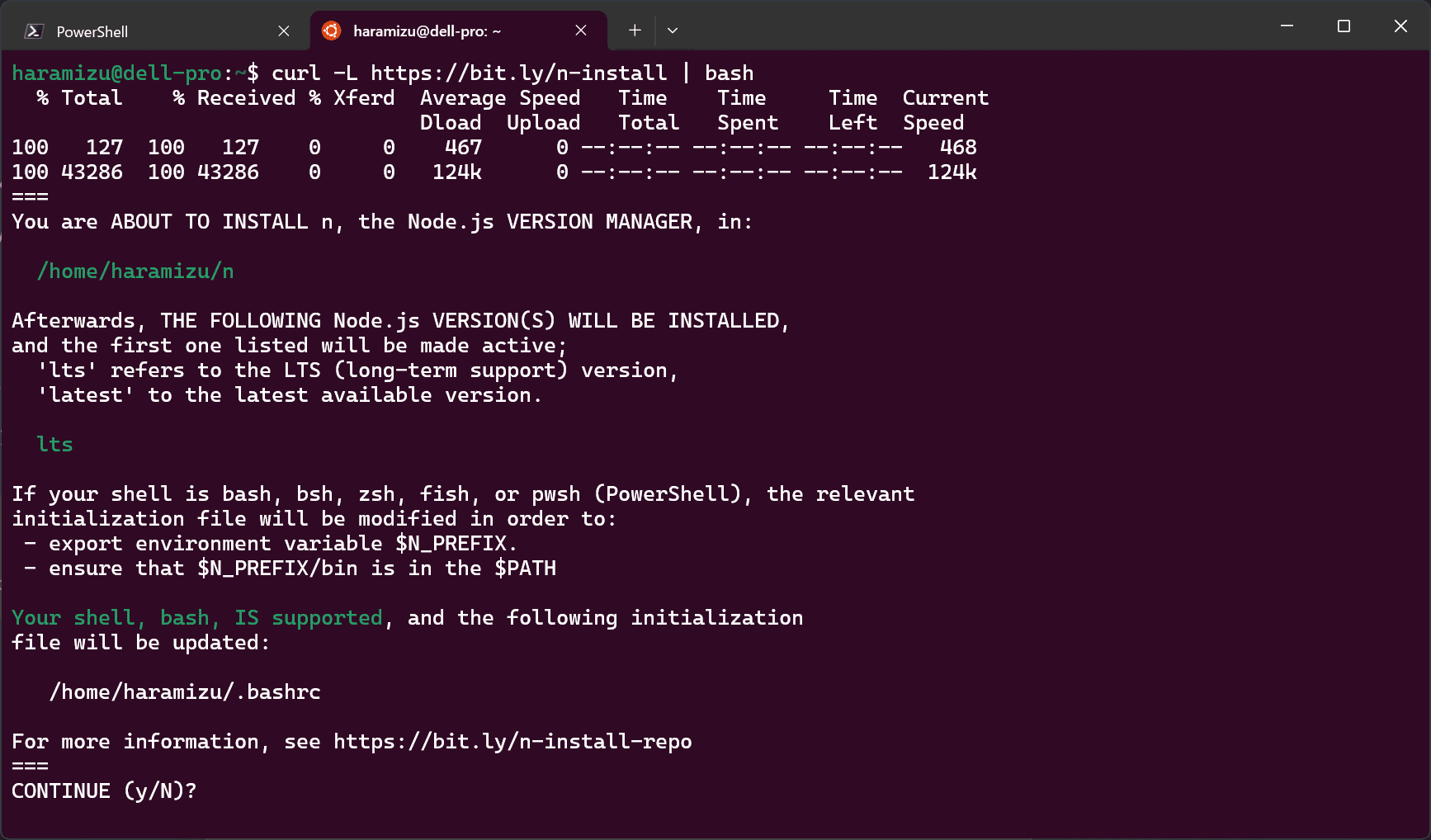Open a new tab with the plus button
The image size is (1431, 840).
point(635,31)
